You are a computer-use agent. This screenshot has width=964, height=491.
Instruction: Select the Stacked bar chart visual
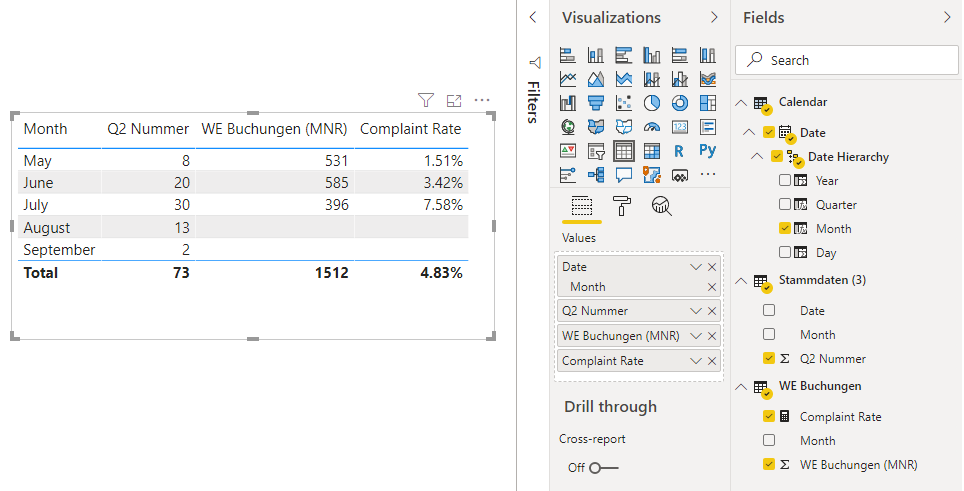point(567,55)
